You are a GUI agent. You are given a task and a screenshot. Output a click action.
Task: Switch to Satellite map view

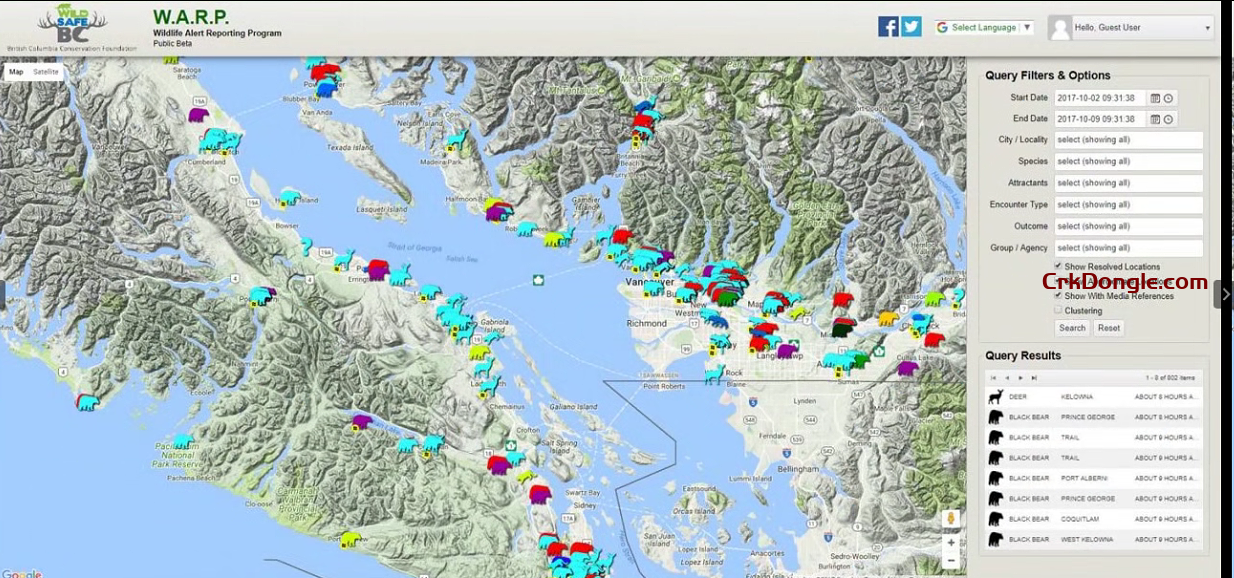pos(46,72)
